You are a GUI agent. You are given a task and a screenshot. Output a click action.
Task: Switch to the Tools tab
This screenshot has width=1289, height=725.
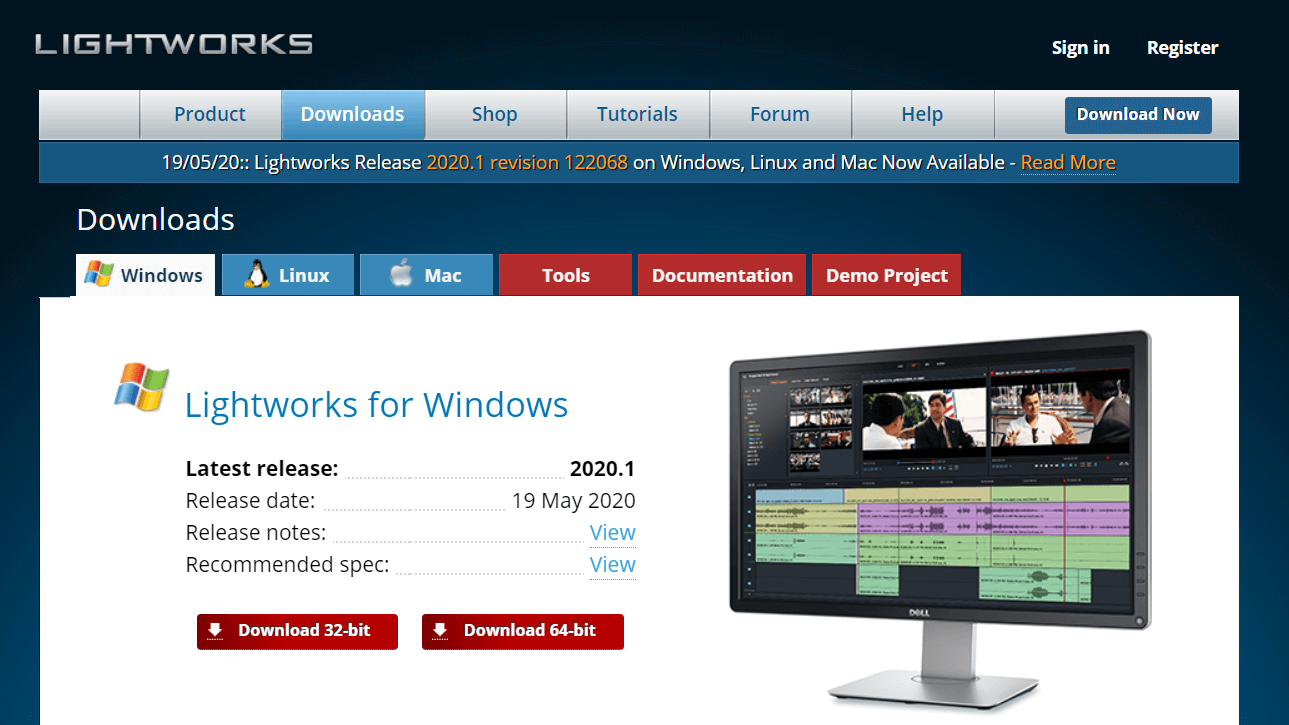[x=566, y=276]
